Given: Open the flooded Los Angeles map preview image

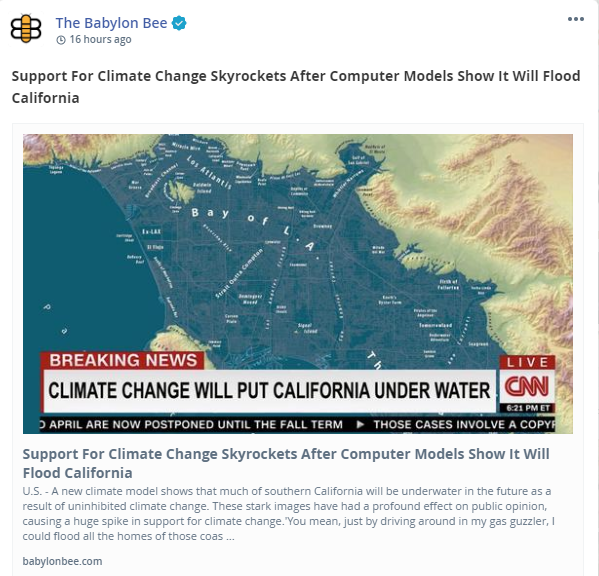Looking at the screenshot, I should 298,283.
